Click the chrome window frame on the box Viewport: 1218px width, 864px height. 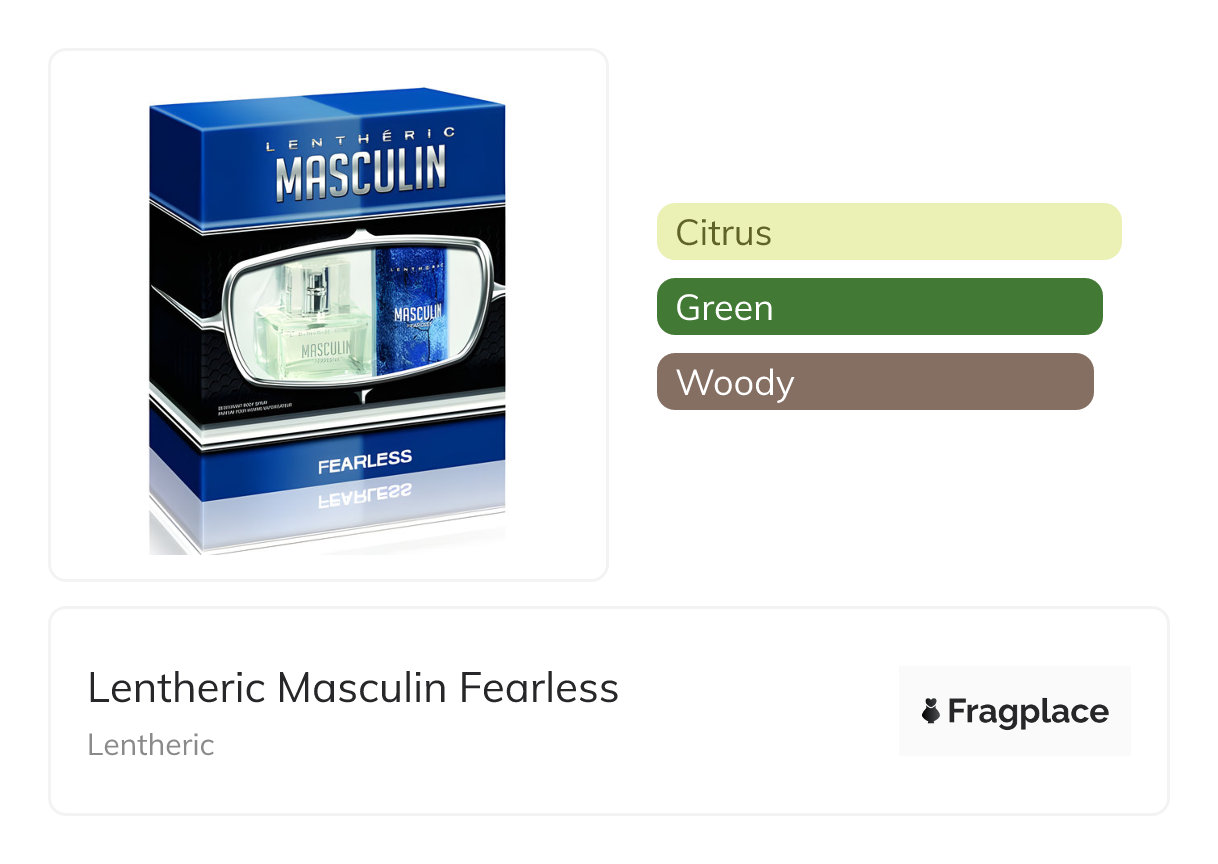coord(232,320)
